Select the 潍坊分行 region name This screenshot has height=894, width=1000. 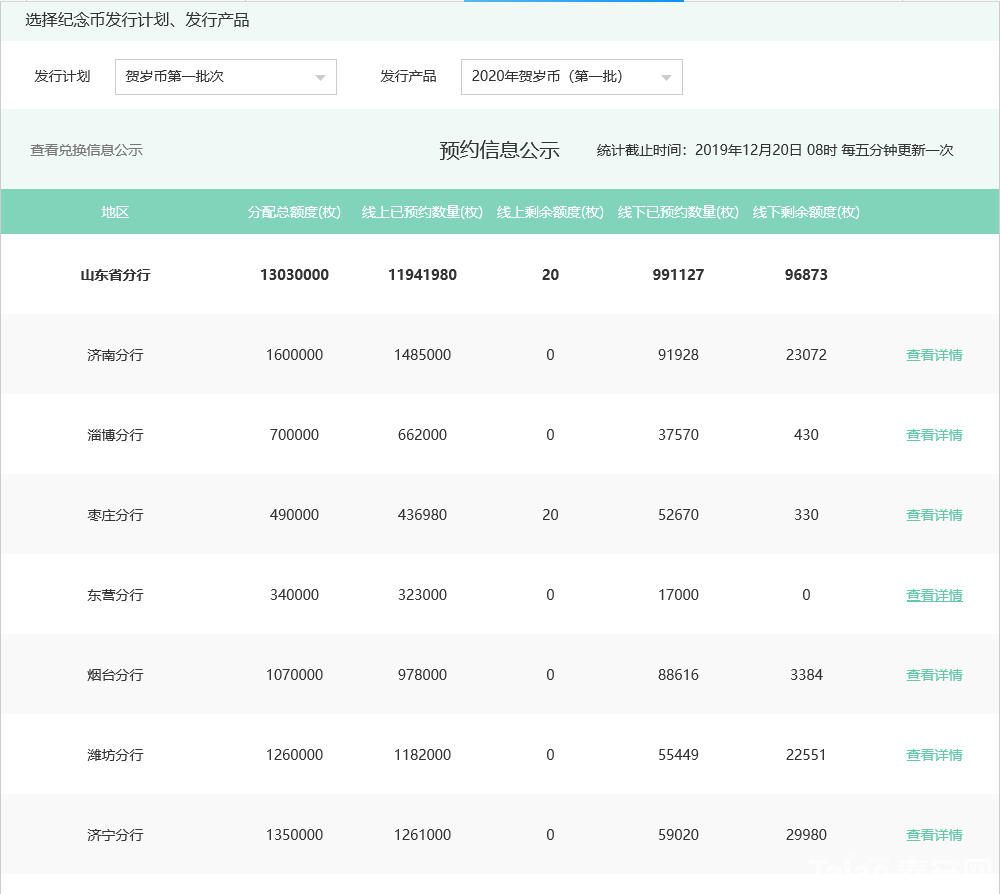(x=115, y=756)
